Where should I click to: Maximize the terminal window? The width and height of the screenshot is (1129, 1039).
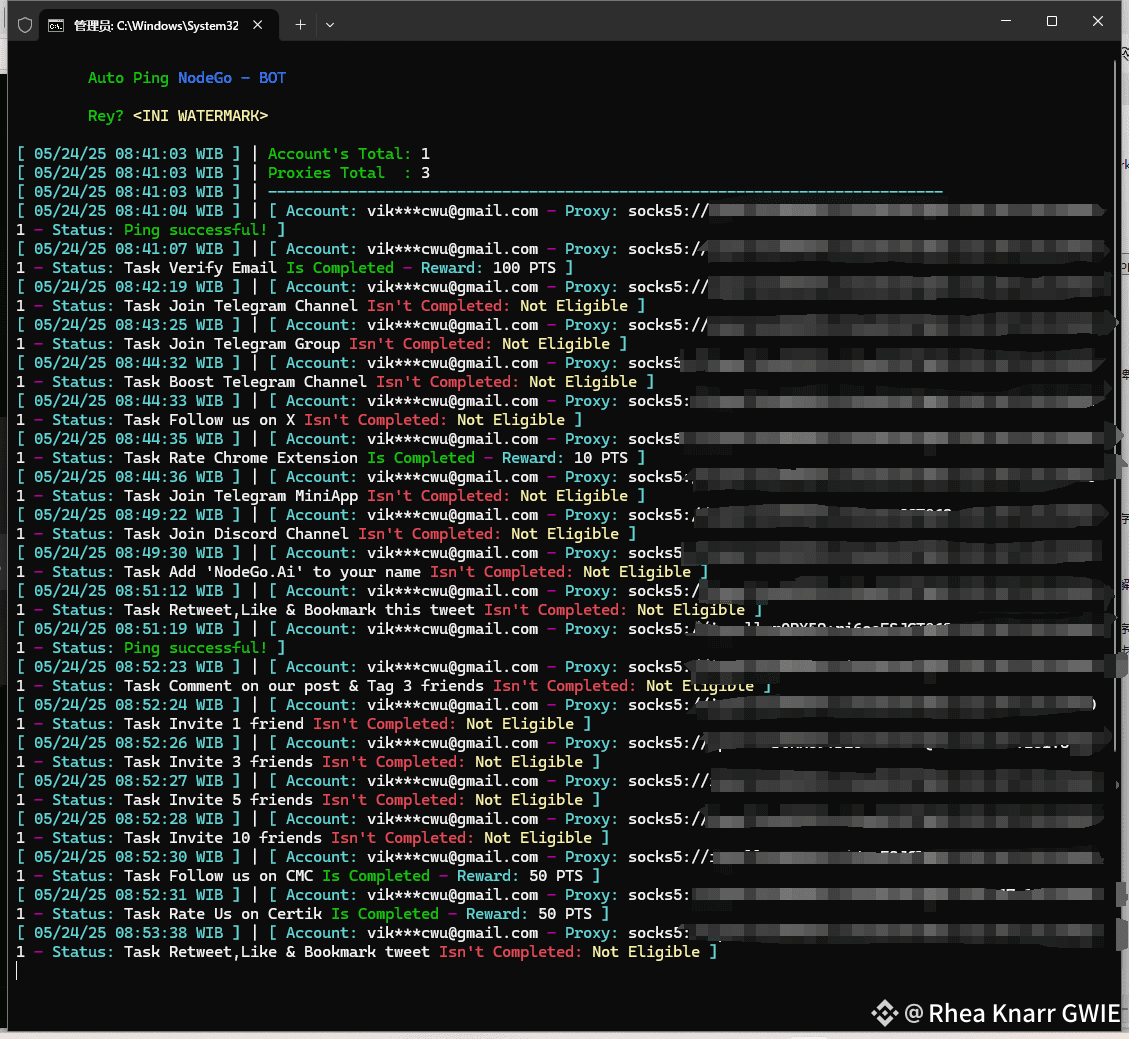tap(1051, 22)
